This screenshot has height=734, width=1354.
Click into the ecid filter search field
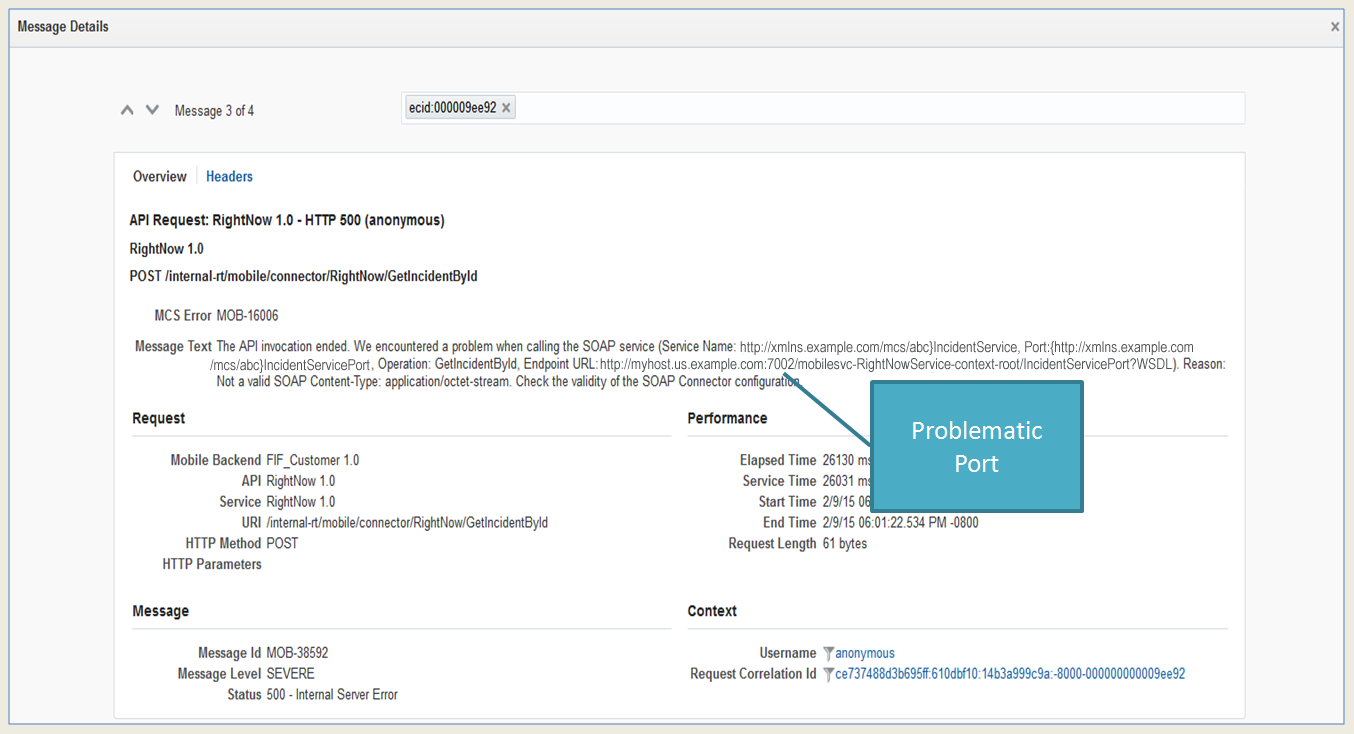pyautogui.click(x=880, y=108)
